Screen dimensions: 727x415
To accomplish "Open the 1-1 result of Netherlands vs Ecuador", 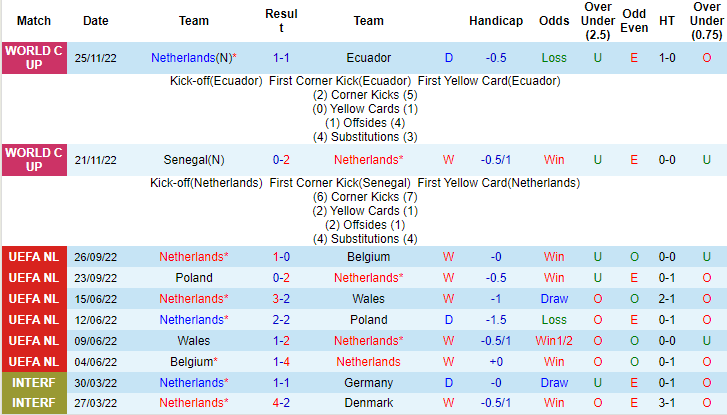I will click(x=282, y=58).
